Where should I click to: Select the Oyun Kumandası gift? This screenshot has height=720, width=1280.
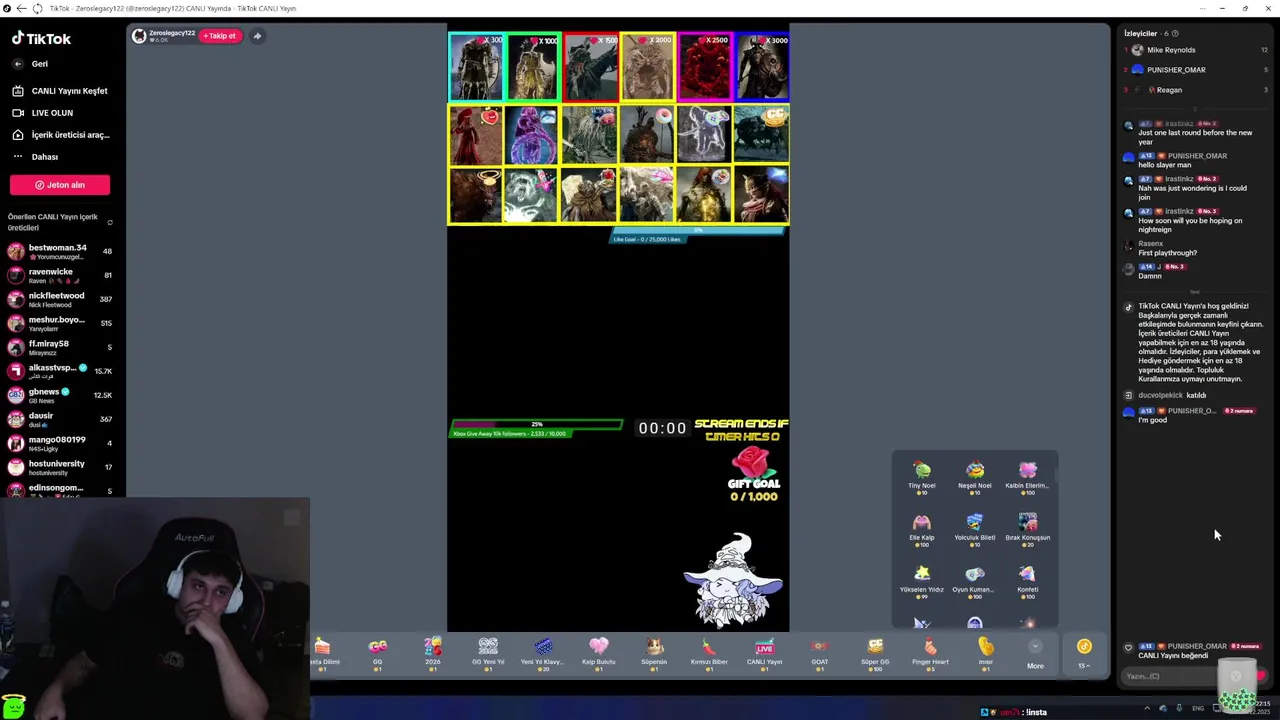point(975,582)
